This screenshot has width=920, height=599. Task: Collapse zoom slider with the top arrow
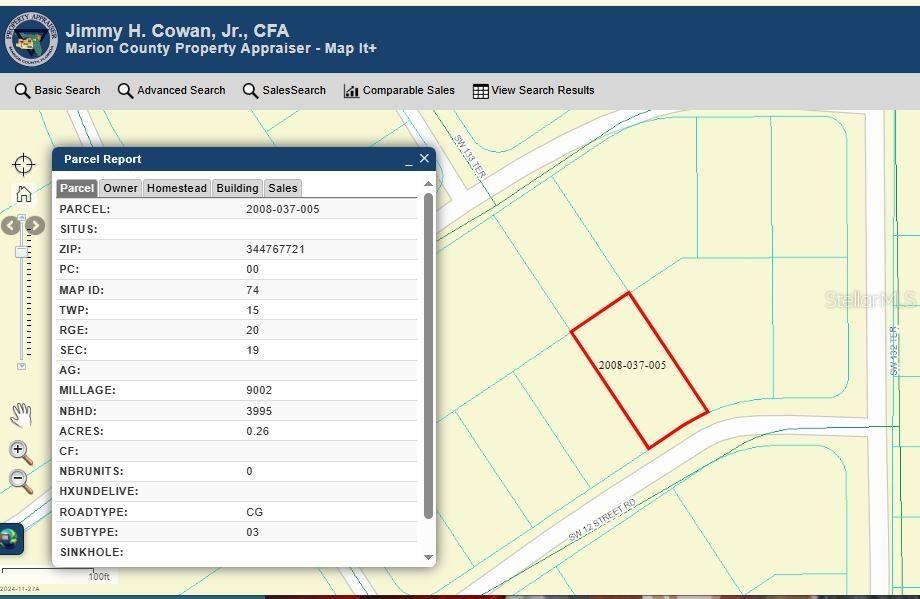pos(22,216)
